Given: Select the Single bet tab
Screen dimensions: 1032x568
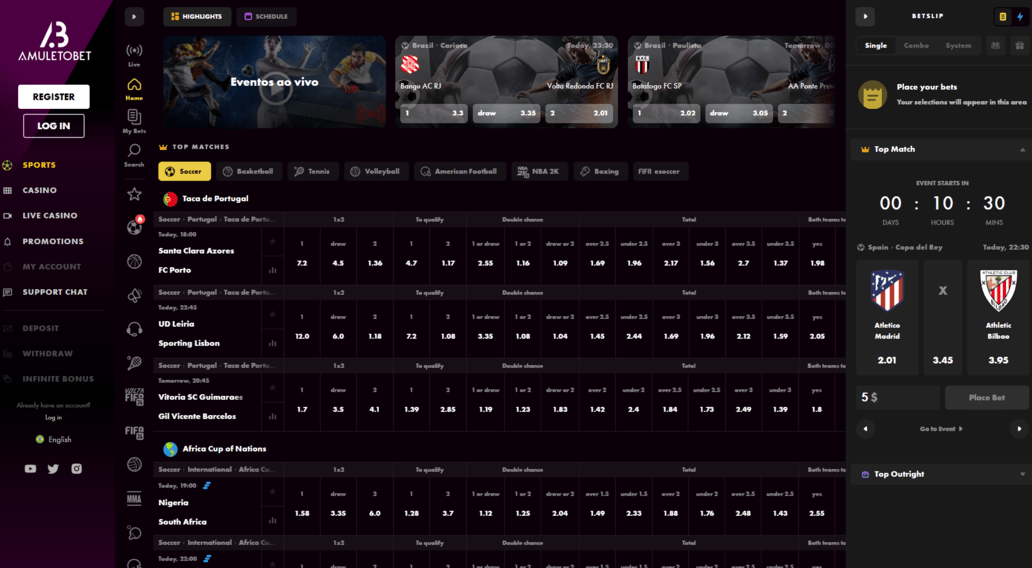Looking at the screenshot, I should coord(876,45).
